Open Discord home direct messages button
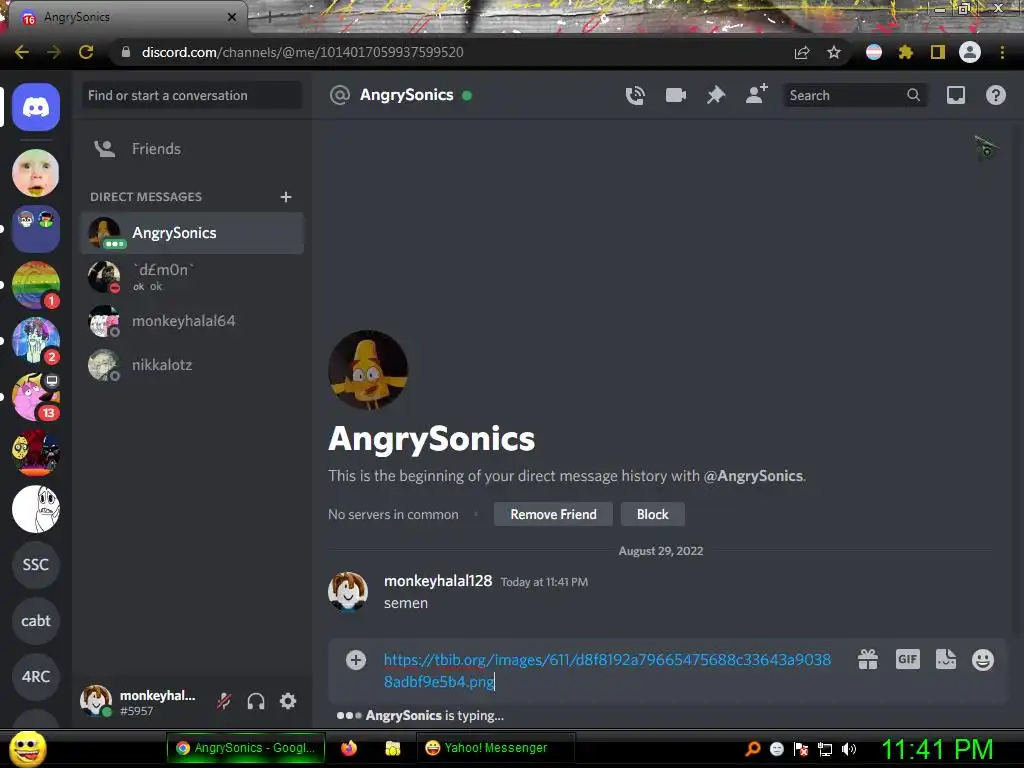 (x=36, y=107)
